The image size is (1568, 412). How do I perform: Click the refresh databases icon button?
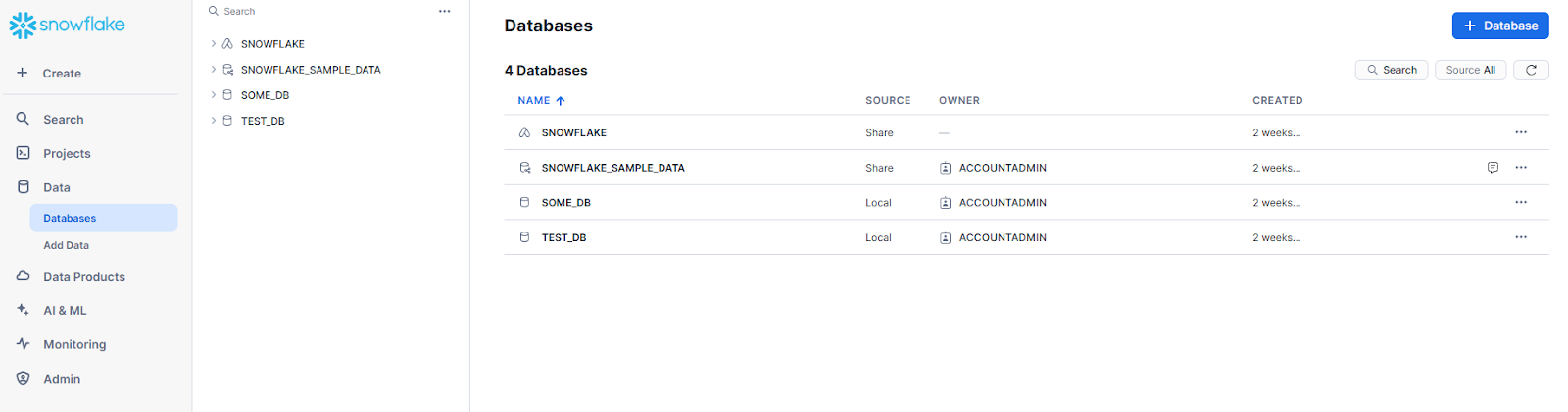tap(1531, 70)
